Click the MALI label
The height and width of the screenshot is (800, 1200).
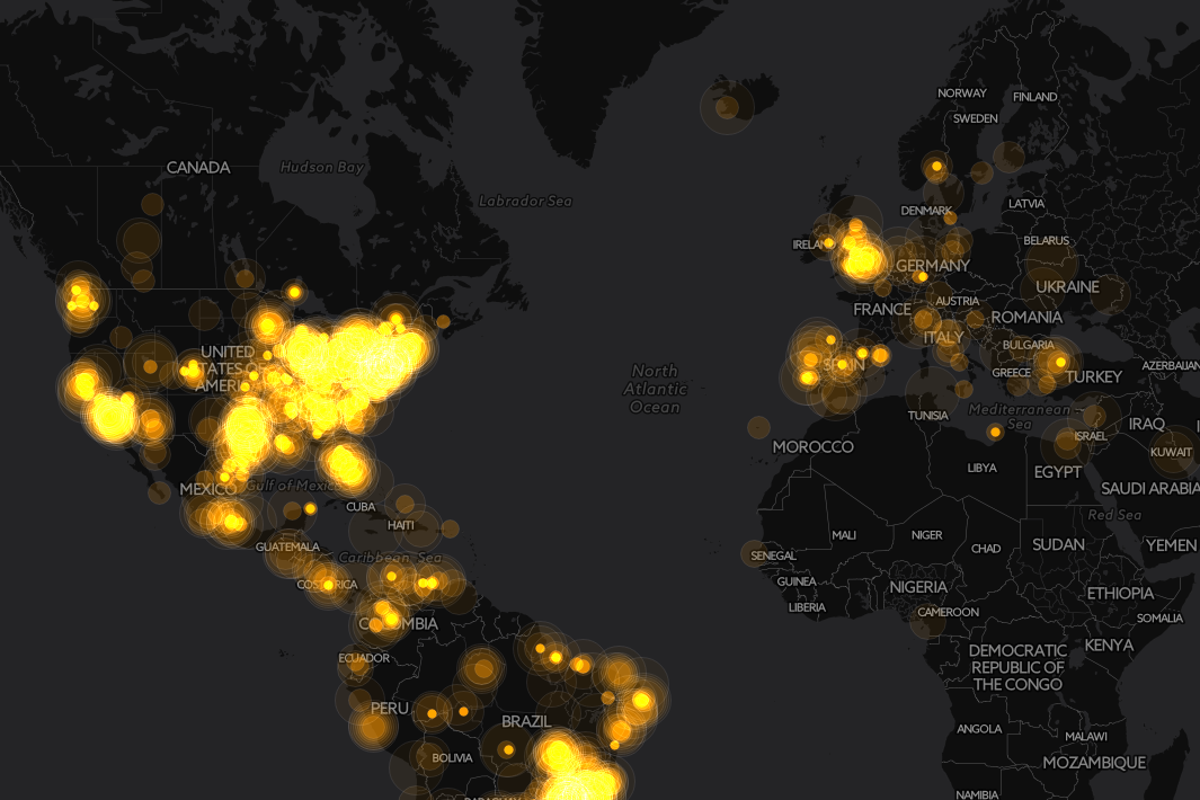[x=843, y=535]
